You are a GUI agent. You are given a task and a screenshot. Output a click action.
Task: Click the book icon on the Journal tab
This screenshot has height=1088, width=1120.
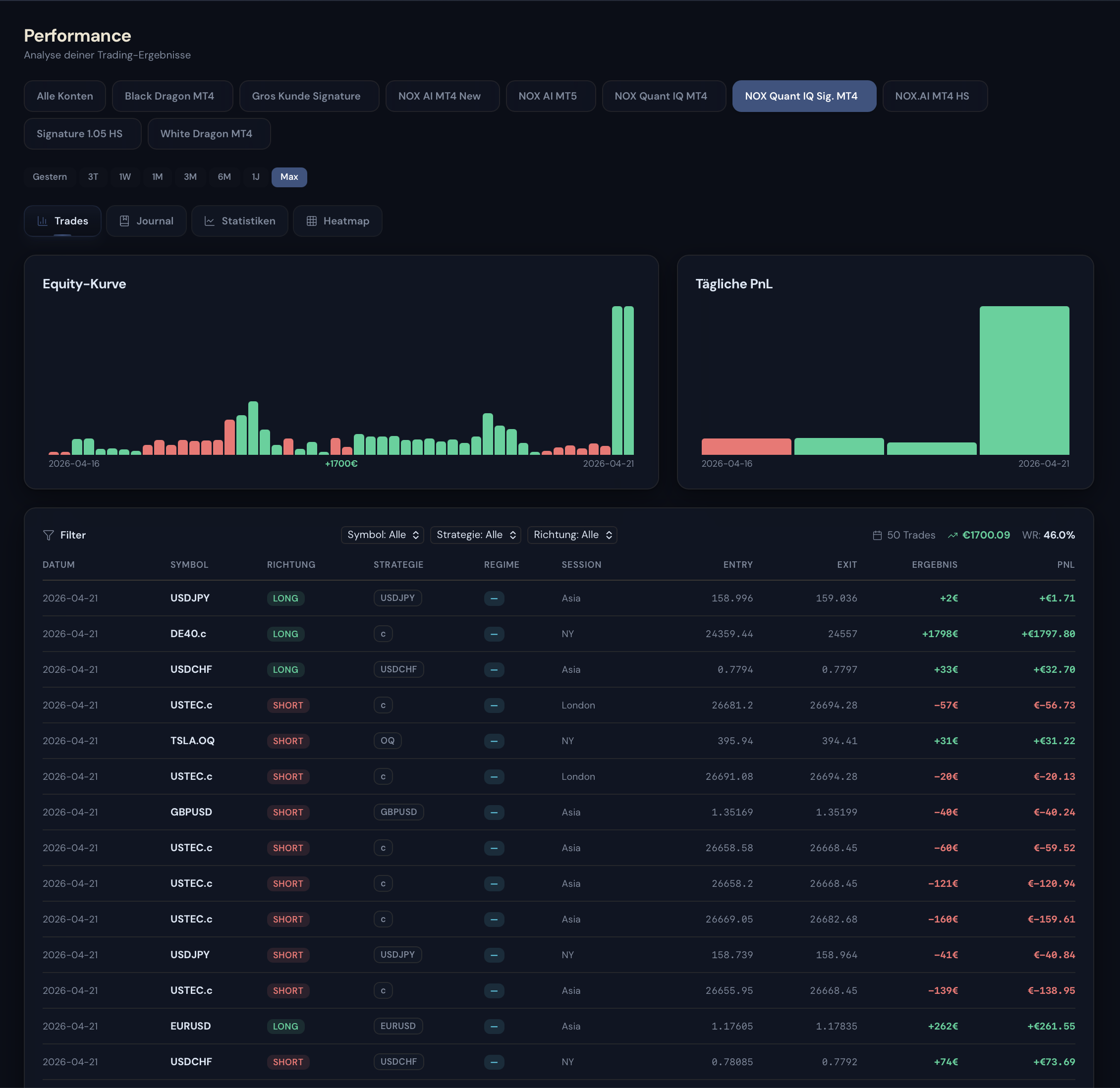coord(124,220)
